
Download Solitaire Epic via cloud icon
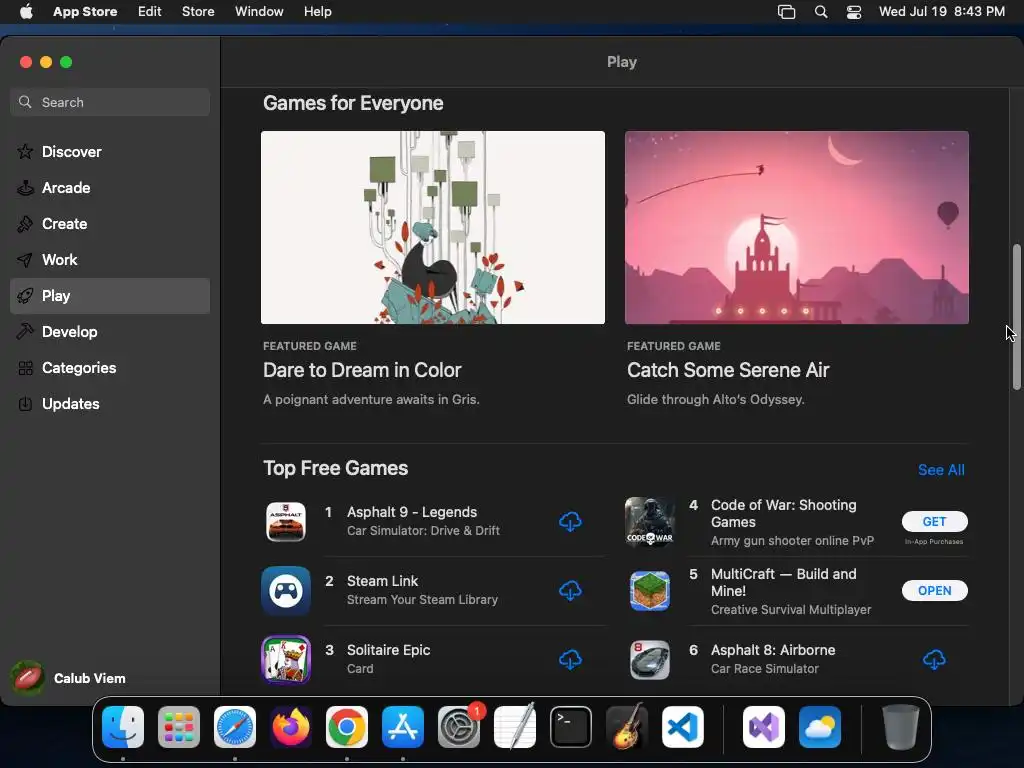tap(570, 660)
